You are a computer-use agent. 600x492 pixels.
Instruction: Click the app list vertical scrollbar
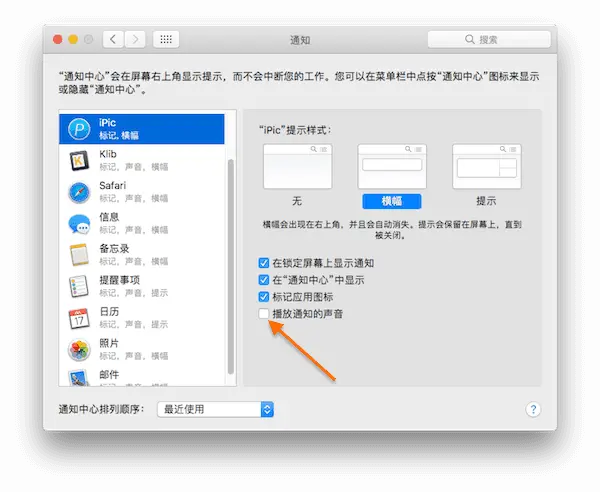tap(231, 267)
